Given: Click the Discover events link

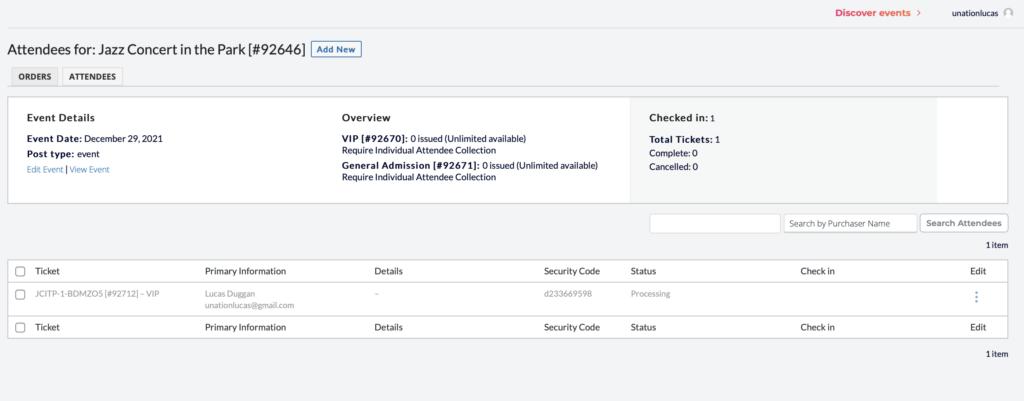Looking at the screenshot, I should [x=872, y=12].
